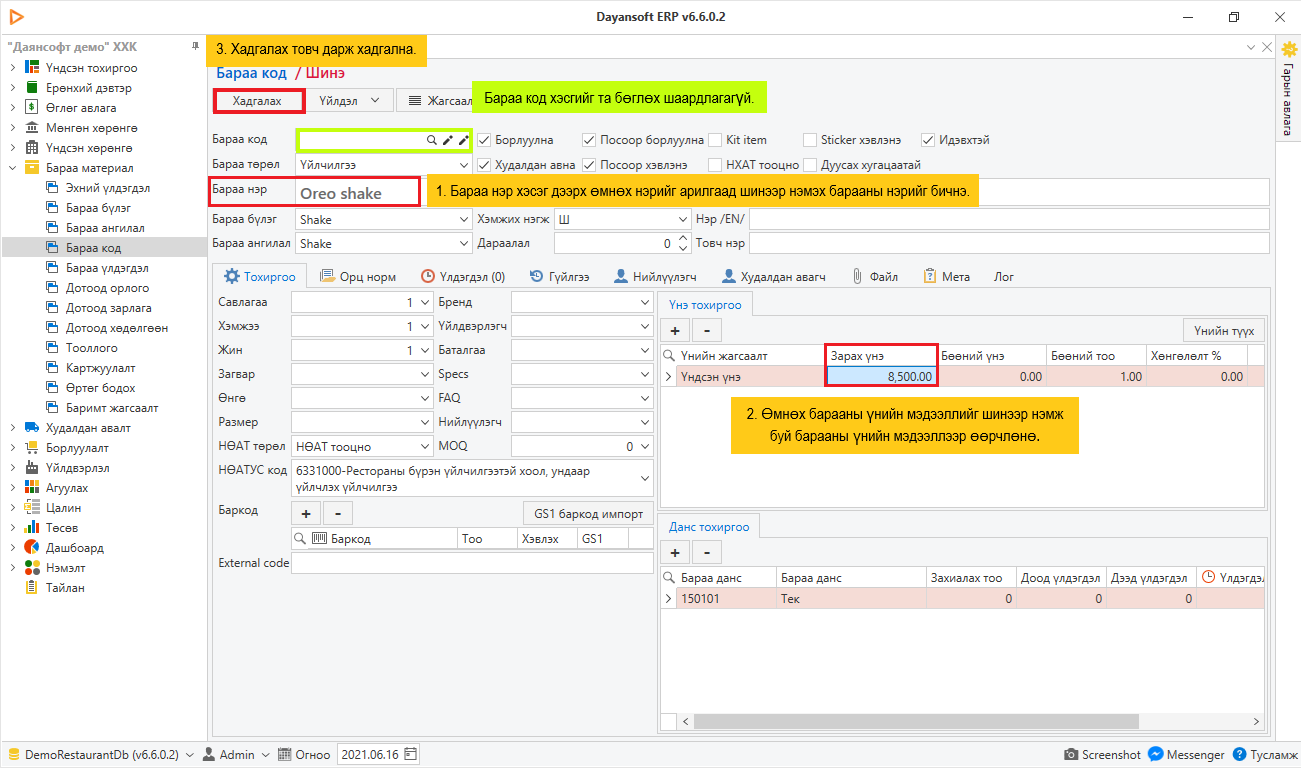Image resolution: width=1301 pixels, height=768 pixels.
Task: Open Messenger from status bar
Action: click(x=1186, y=755)
